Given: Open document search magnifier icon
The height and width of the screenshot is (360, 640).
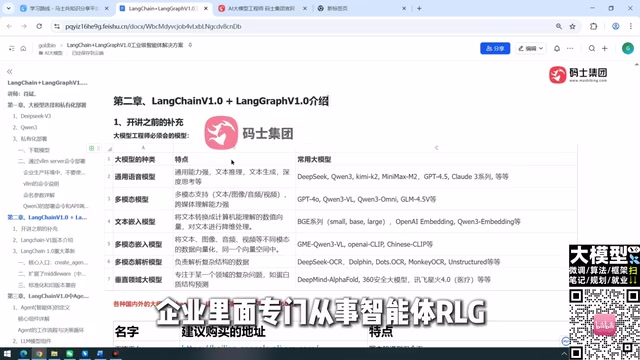Looking at the screenshot, I should (591, 48).
